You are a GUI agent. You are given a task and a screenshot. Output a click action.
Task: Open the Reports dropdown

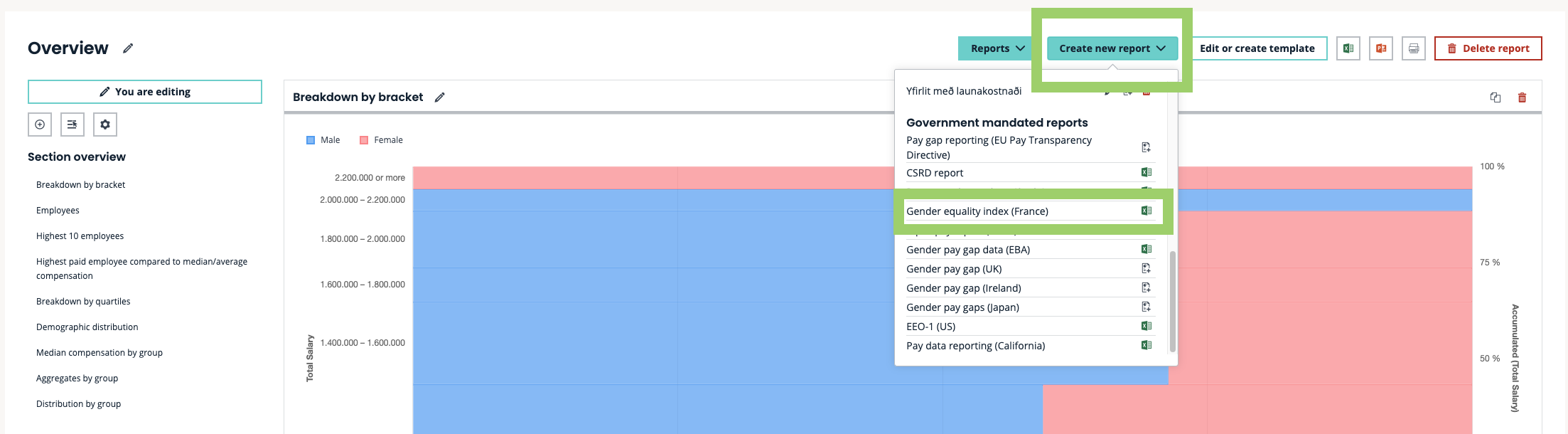click(997, 48)
